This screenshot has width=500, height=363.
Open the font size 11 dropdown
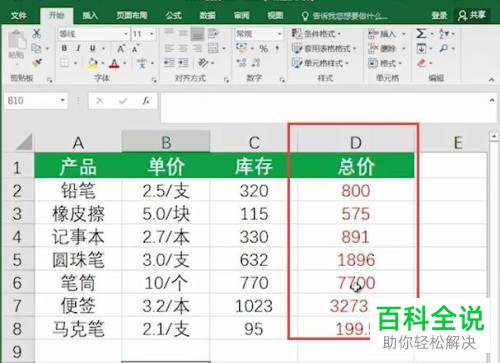152,34
